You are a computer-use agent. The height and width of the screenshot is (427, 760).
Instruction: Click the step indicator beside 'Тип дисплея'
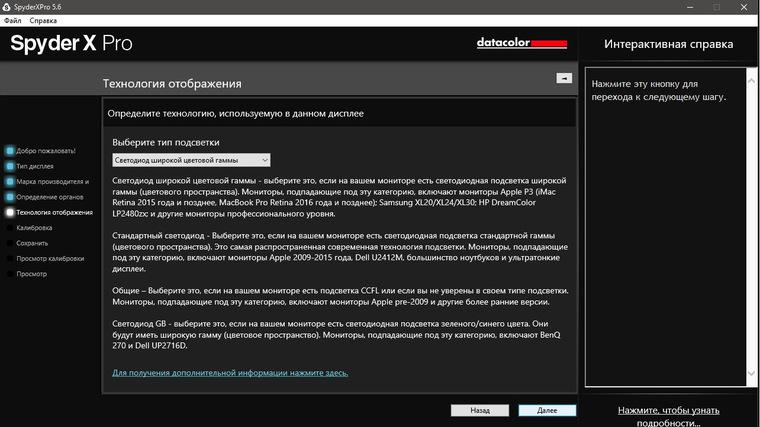[x=10, y=166]
